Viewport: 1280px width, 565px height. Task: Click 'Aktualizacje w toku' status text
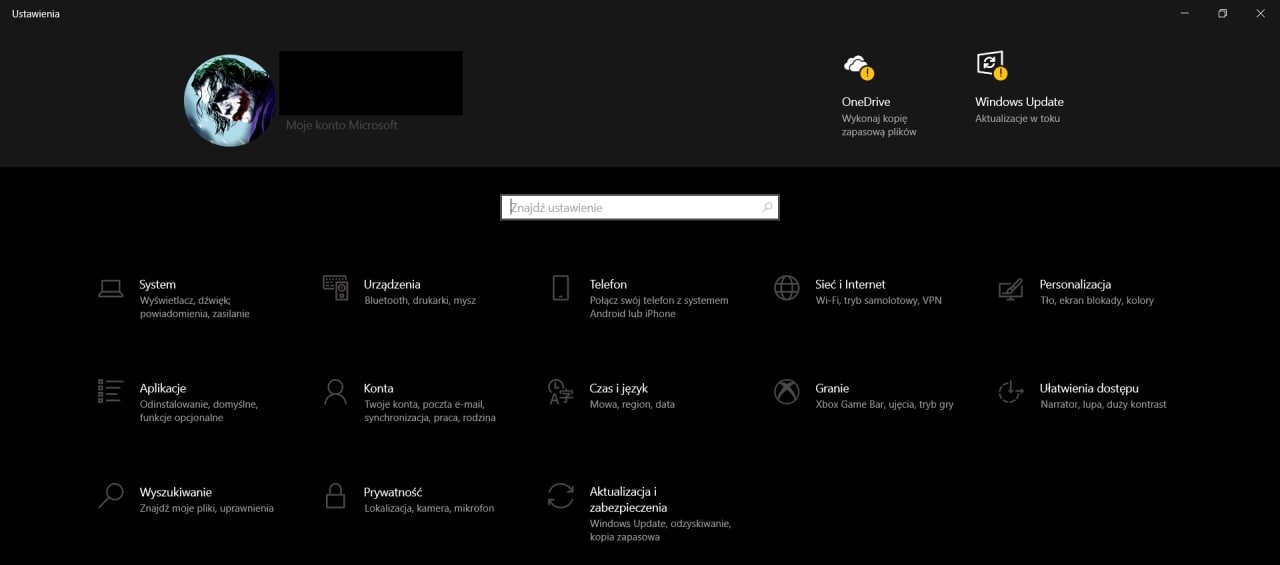pyautogui.click(x=1017, y=119)
